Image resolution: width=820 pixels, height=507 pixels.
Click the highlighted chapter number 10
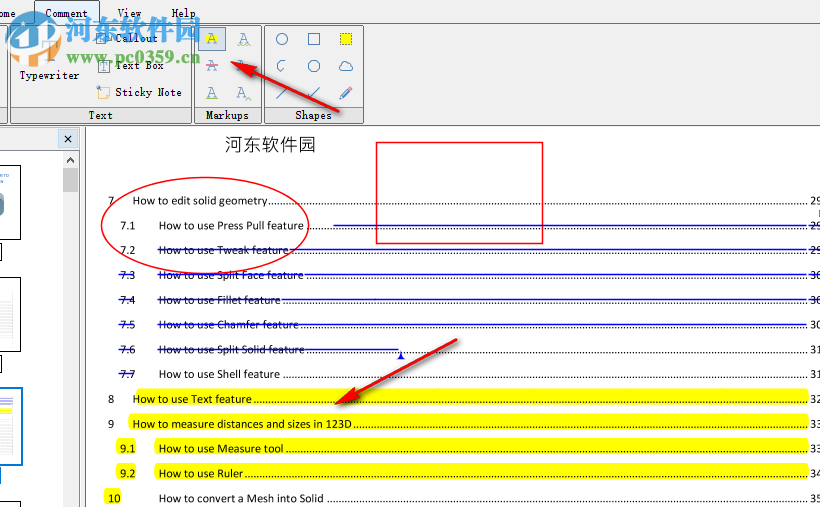pyautogui.click(x=114, y=498)
